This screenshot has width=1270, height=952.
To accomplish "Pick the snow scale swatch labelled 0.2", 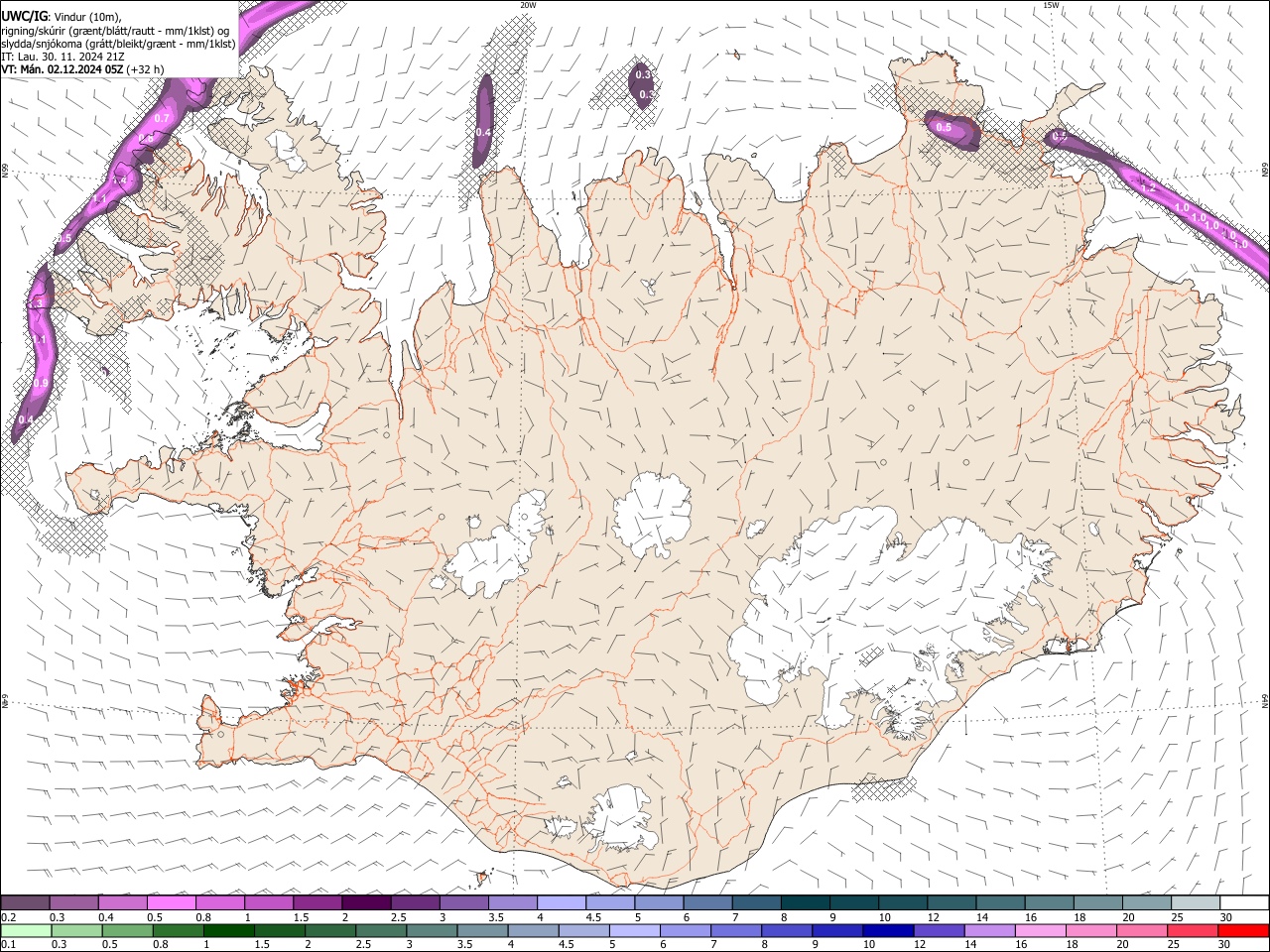I will [25, 902].
